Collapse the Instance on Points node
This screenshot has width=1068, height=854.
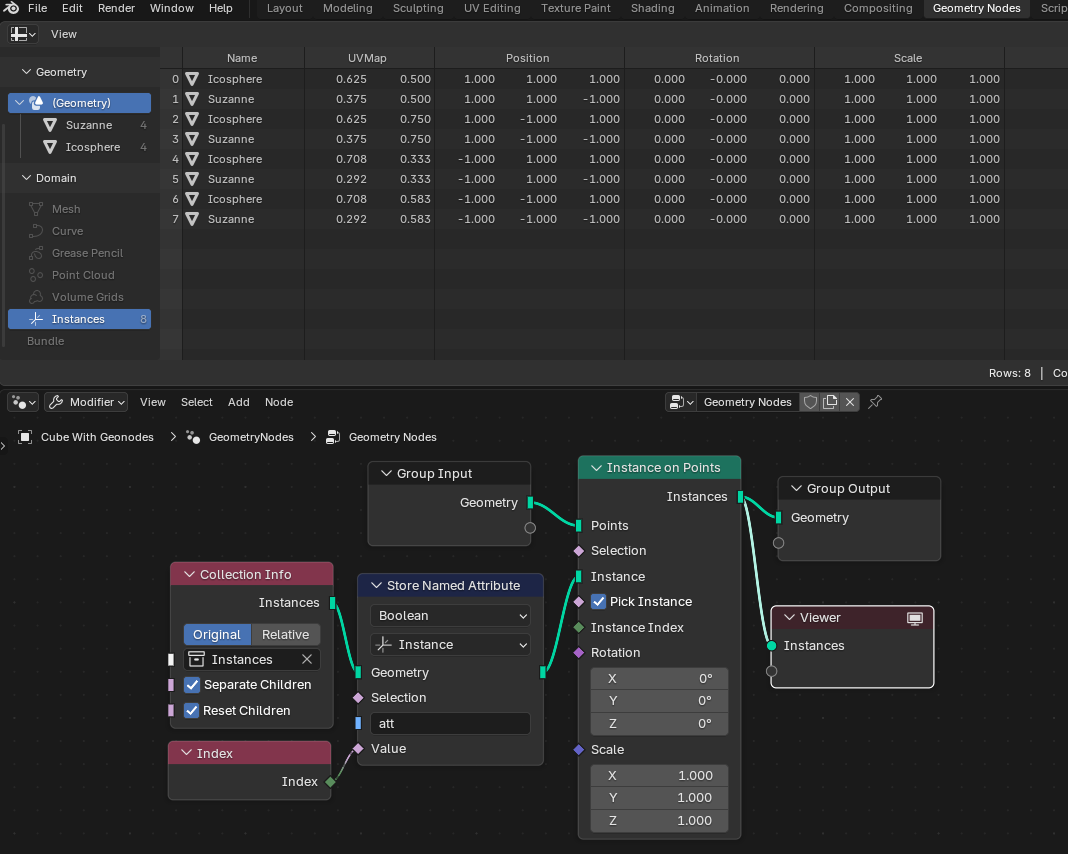tap(597, 468)
